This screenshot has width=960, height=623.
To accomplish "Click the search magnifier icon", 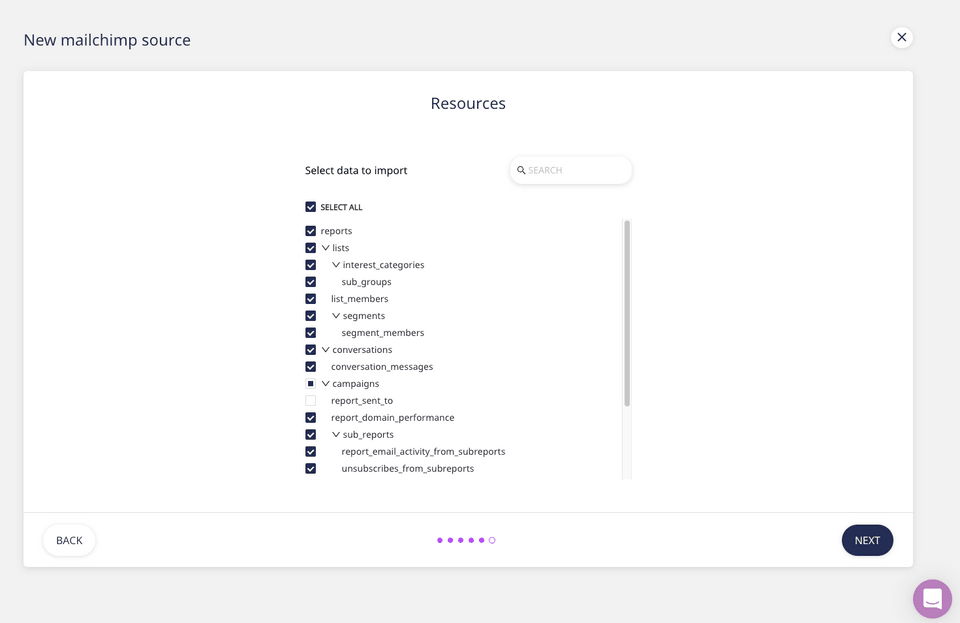I will click(x=521, y=170).
